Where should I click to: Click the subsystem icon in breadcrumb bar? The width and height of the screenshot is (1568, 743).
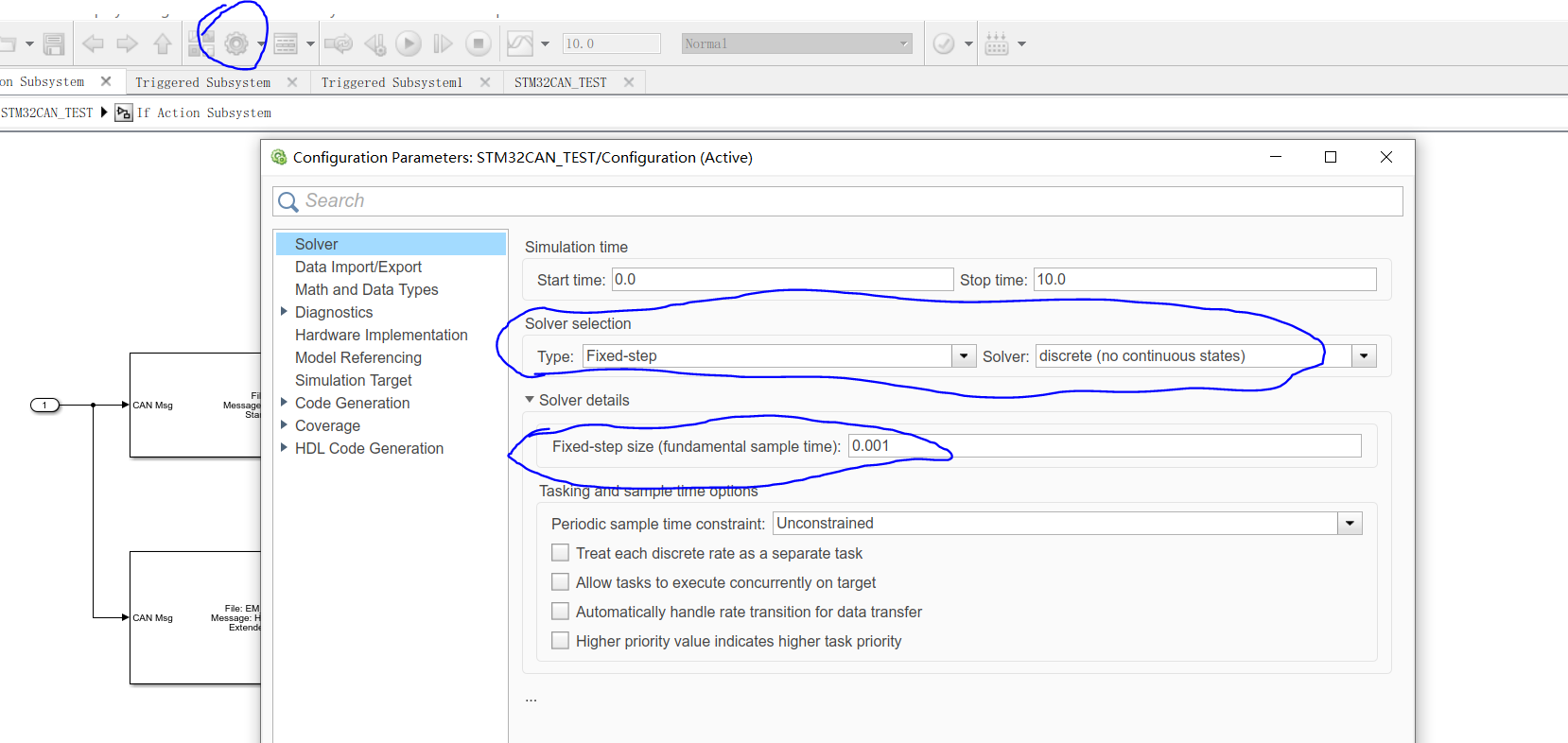[124, 112]
